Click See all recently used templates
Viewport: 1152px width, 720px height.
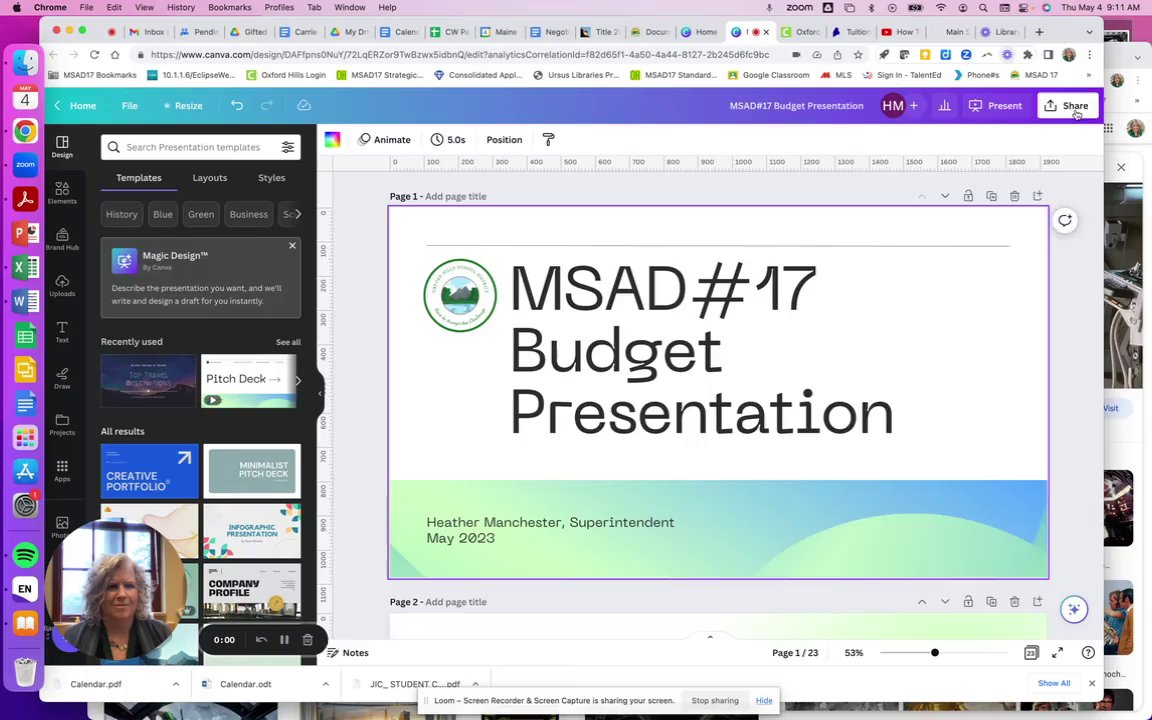[x=288, y=342]
